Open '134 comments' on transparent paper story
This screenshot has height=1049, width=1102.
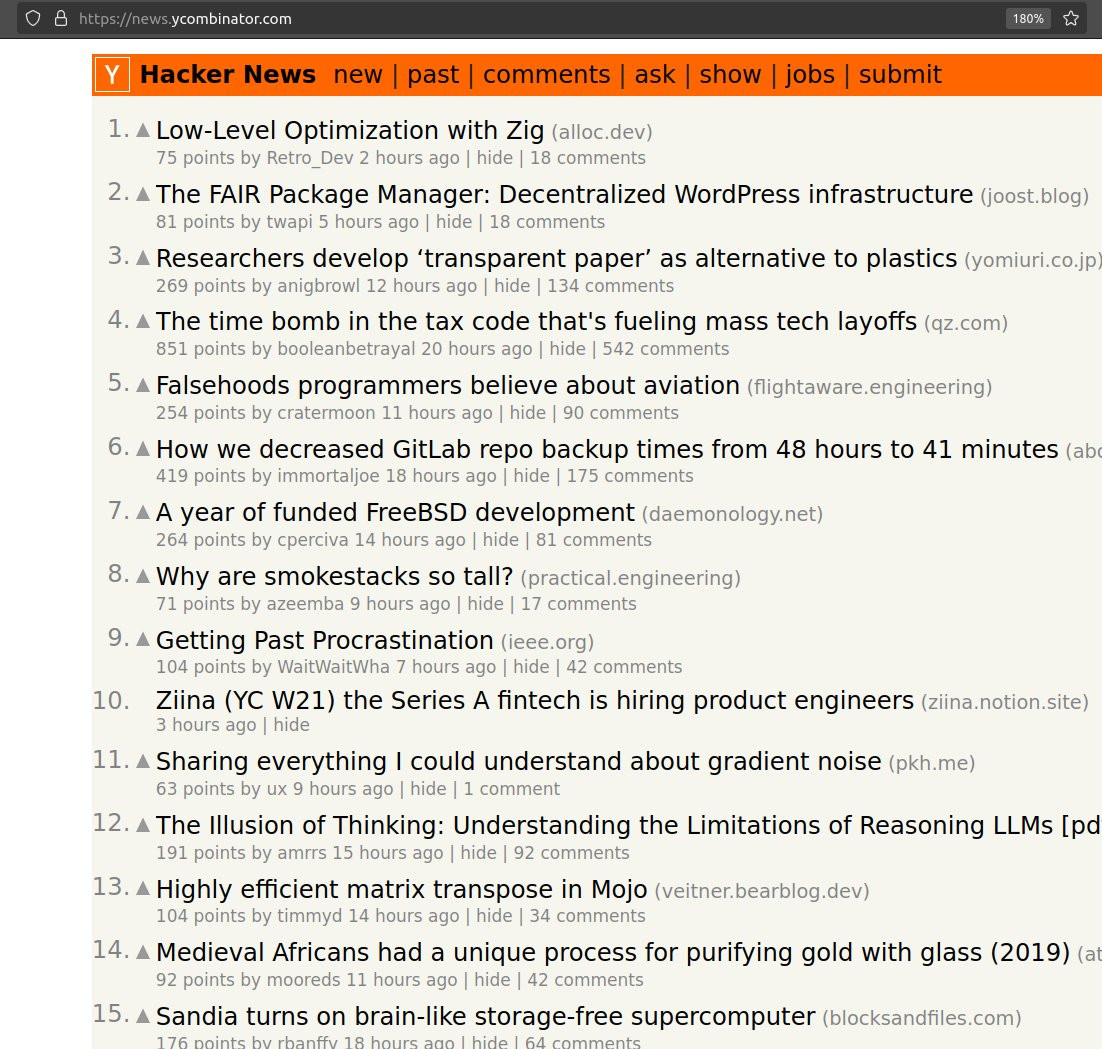pos(611,286)
